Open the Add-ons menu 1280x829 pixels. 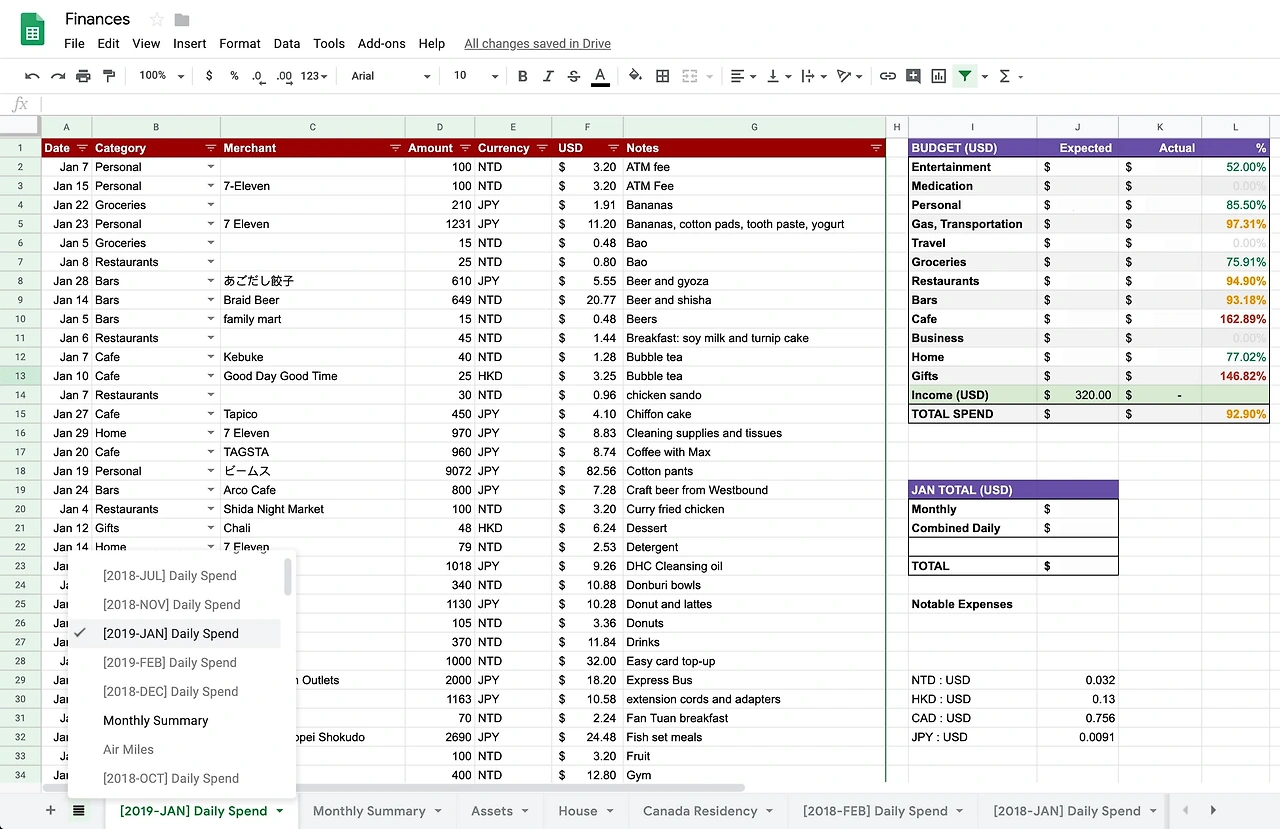pyautogui.click(x=382, y=43)
